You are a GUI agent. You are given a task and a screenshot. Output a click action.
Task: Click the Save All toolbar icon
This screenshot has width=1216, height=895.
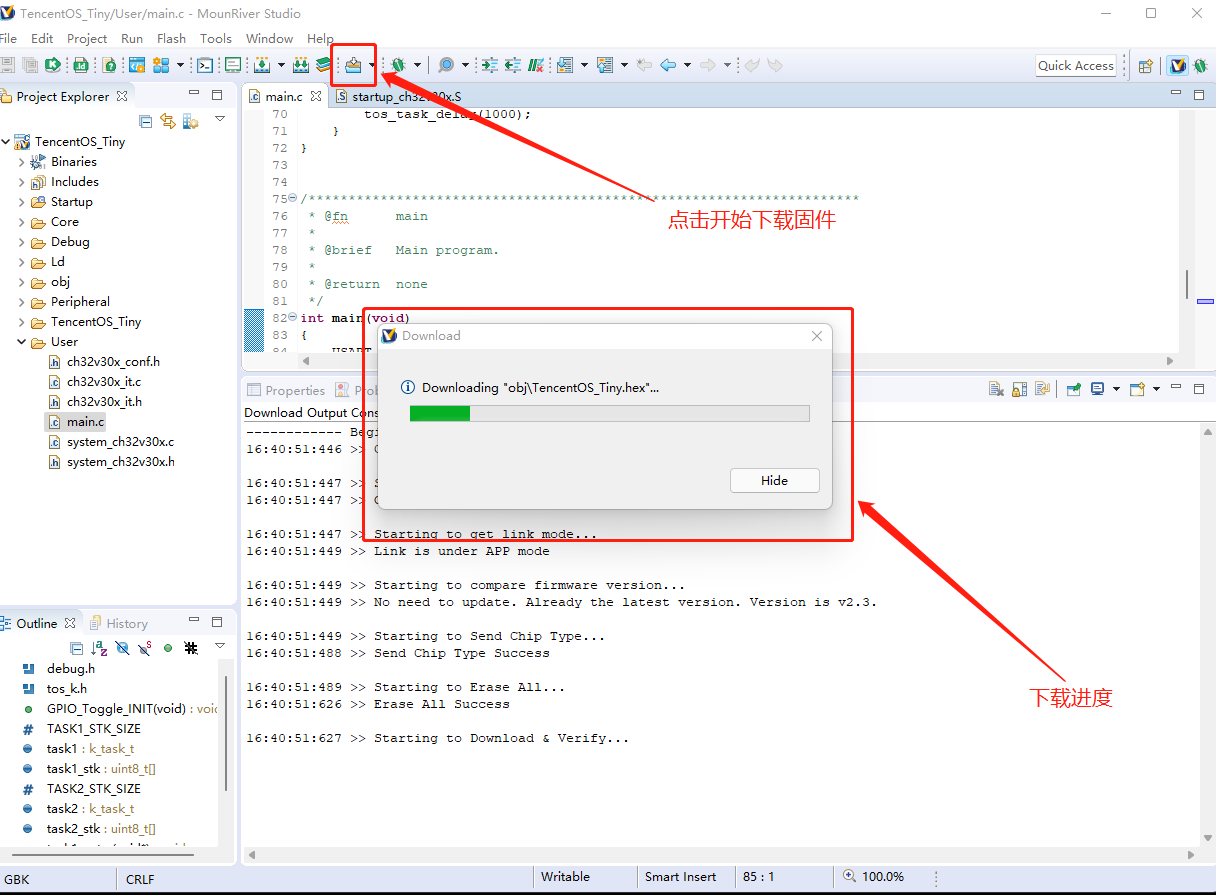(x=30, y=65)
